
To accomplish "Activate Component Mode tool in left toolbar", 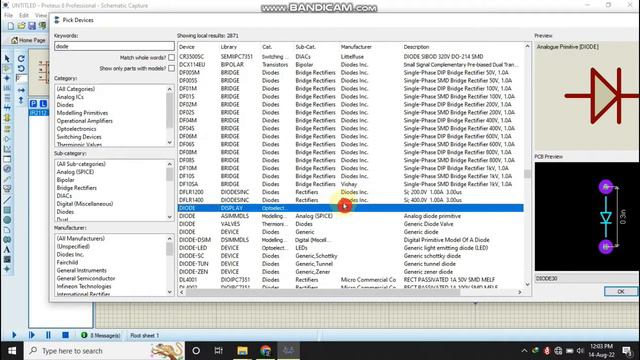I will [x=7, y=68].
